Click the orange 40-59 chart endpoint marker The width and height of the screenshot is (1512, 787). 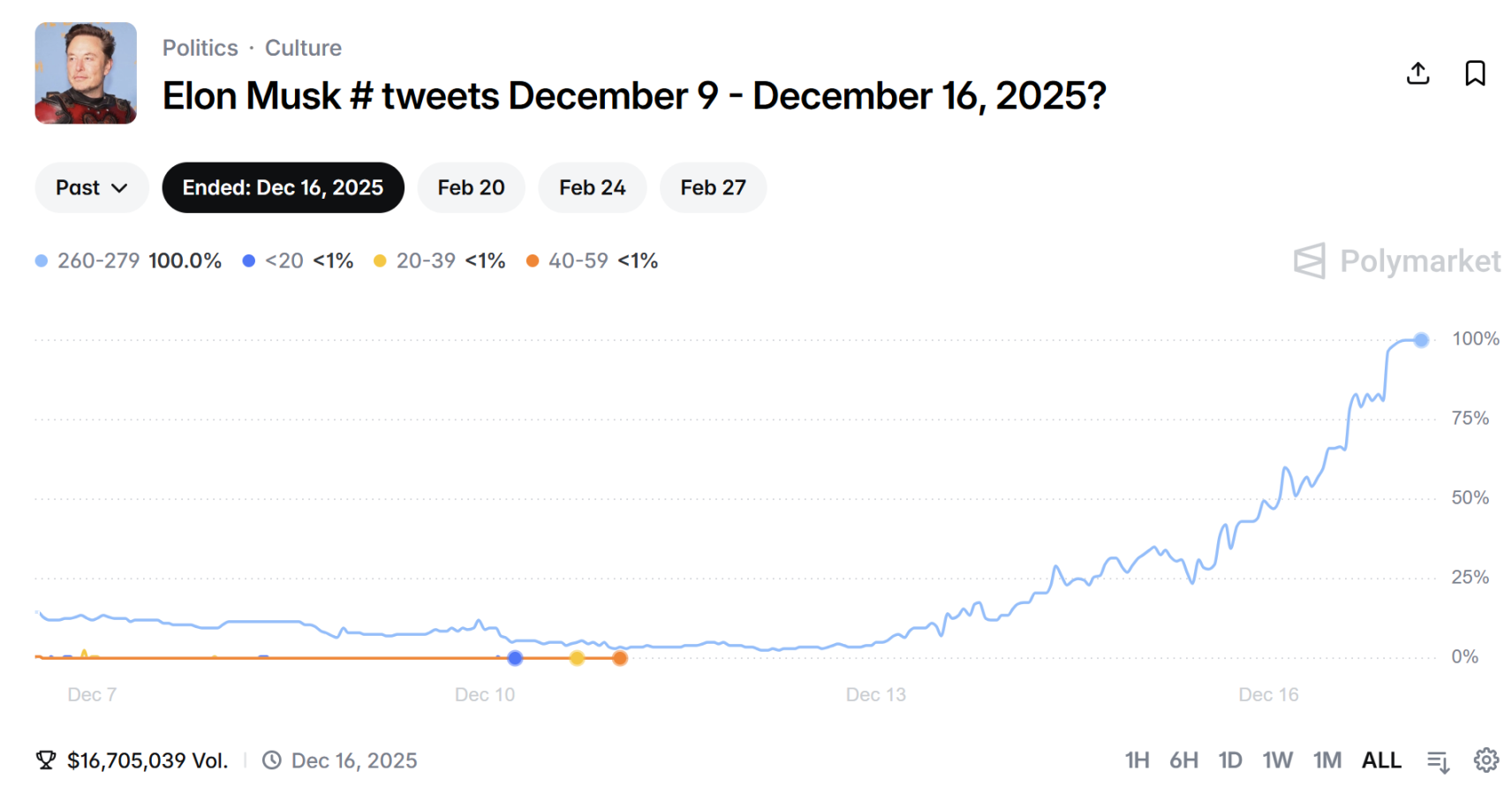point(620,658)
